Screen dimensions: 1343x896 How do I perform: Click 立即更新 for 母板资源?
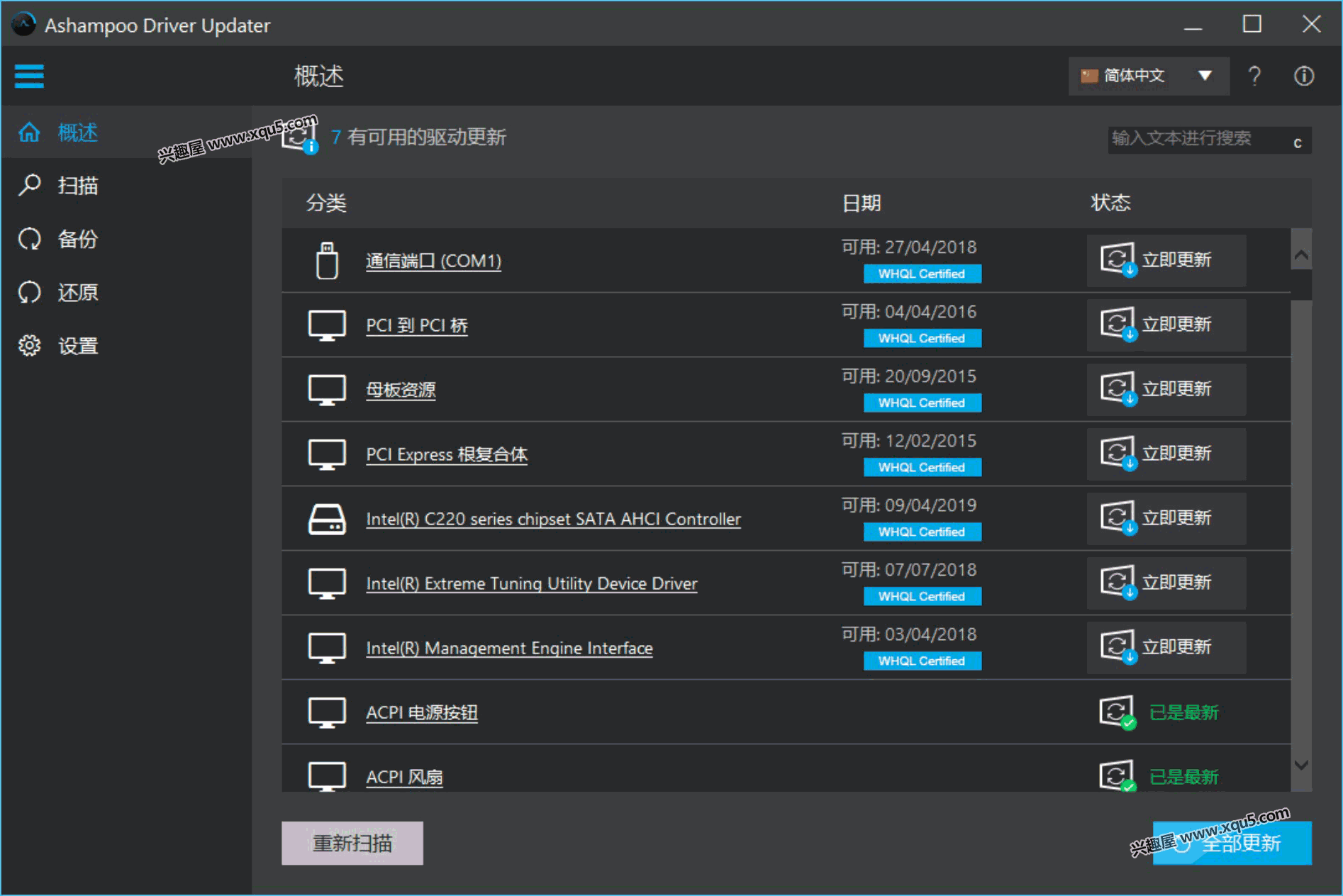click(x=1166, y=389)
